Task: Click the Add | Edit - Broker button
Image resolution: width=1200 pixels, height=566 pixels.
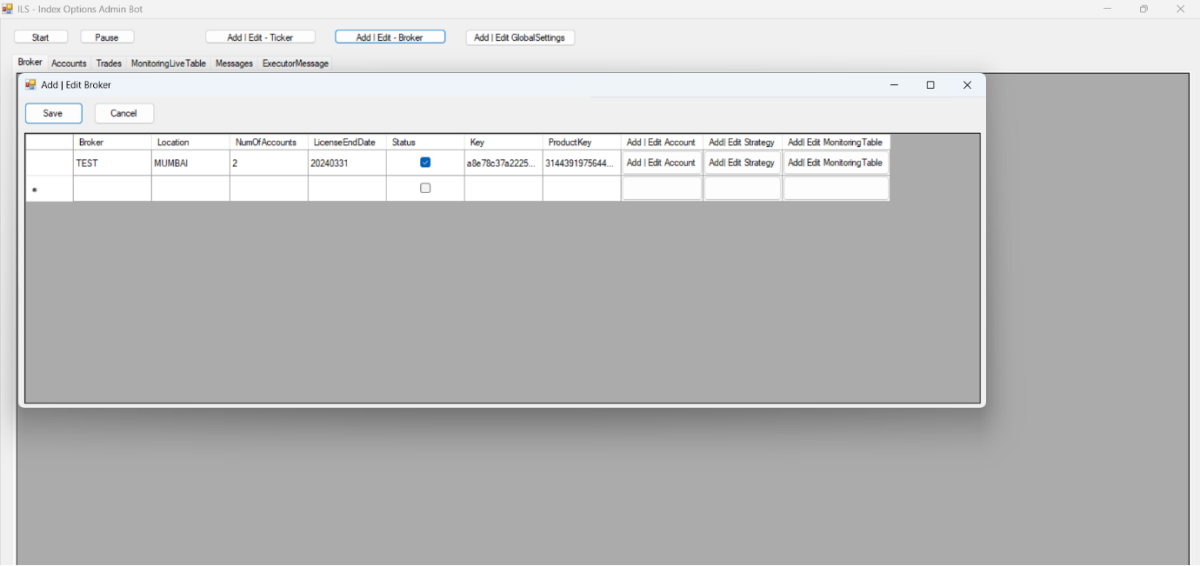Action: (390, 37)
